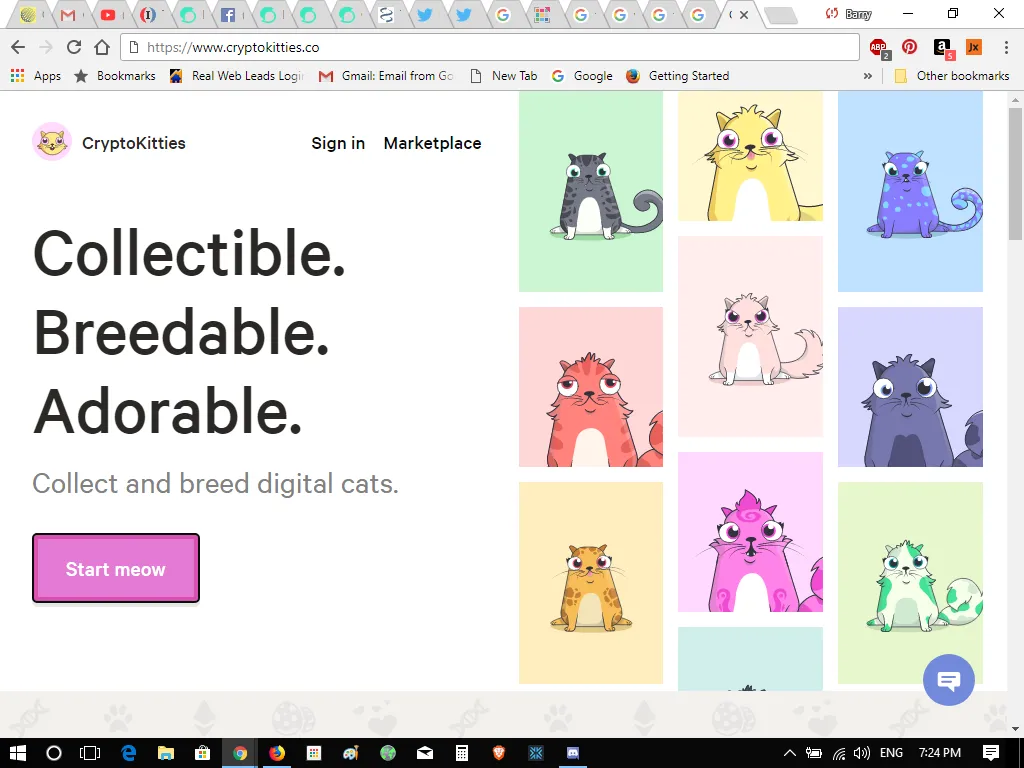Open Discord from the taskbar
The image size is (1024, 768).
pyautogui.click(x=573, y=753)
